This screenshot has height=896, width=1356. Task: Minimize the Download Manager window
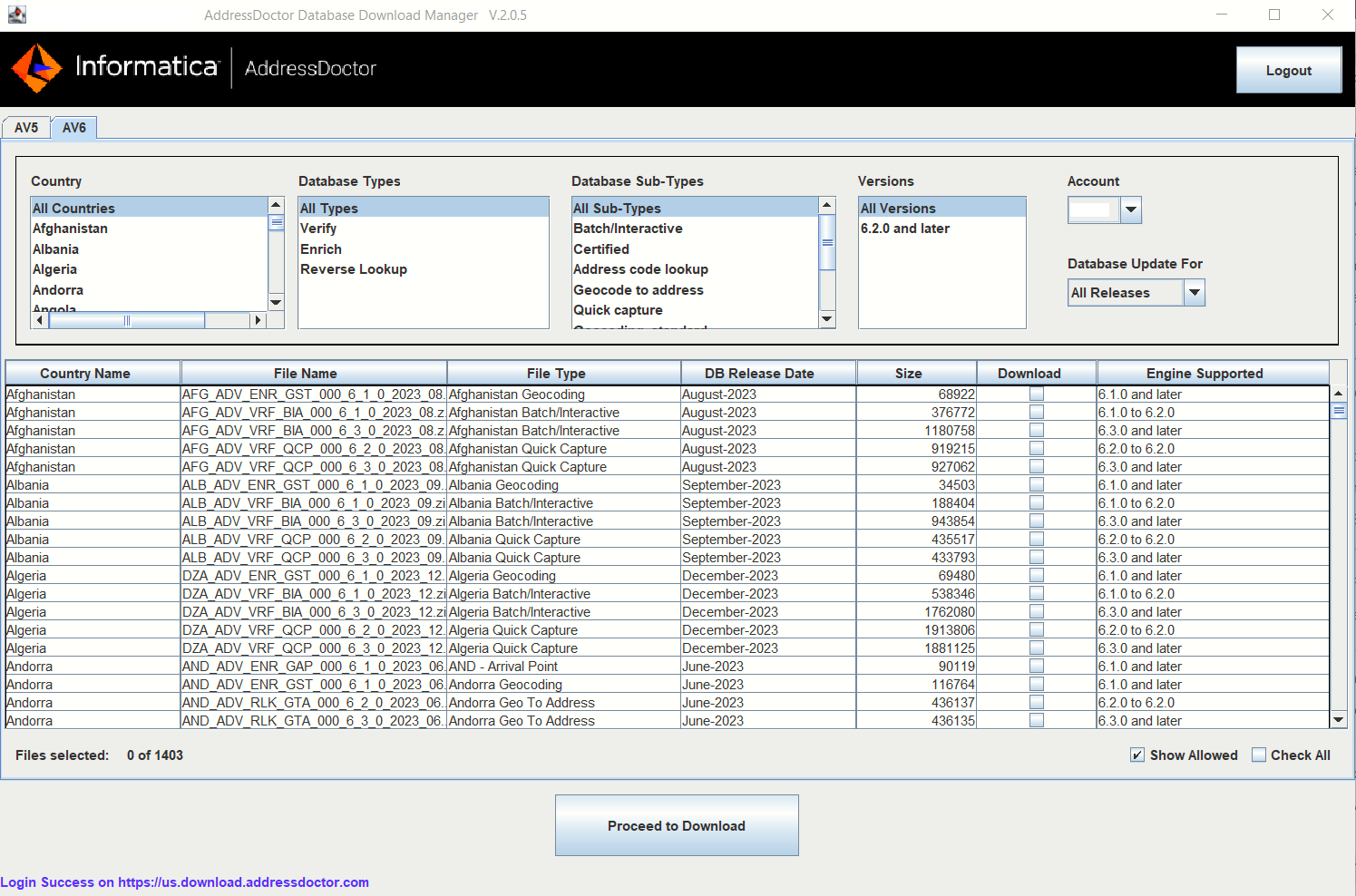click(x=1222, y=15)
